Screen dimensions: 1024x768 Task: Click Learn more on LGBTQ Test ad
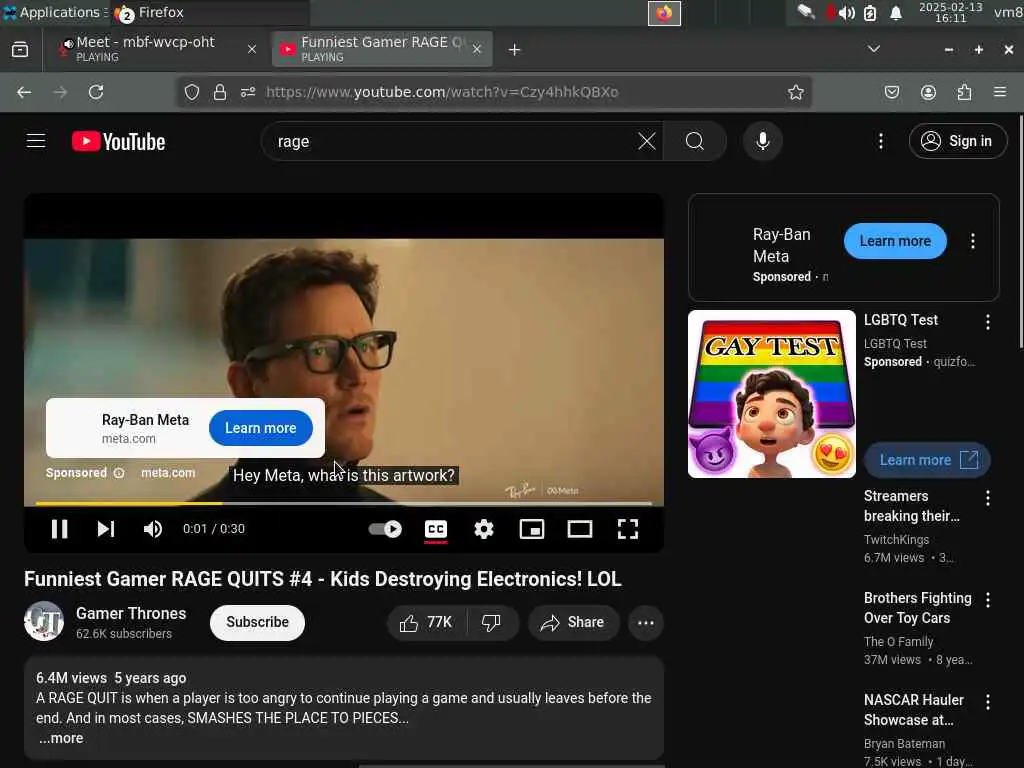(x=927, y=460)
